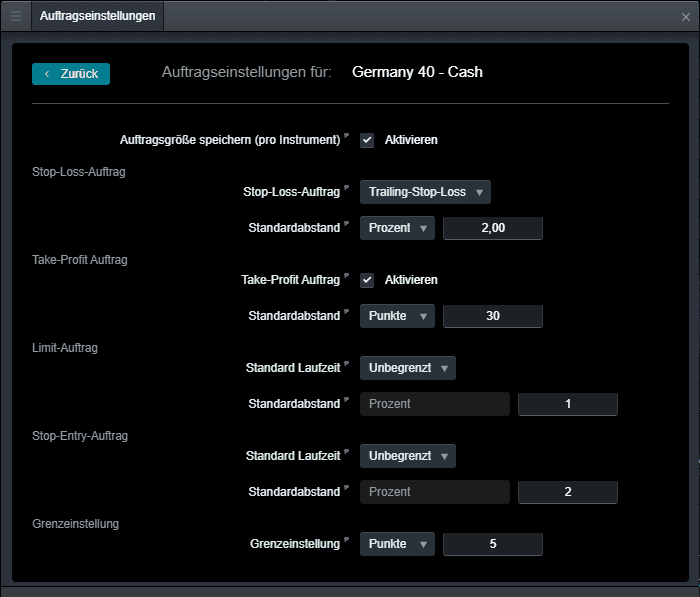Close the Auftragseinstellungen panel with X icon
Screen dimensions: 700x597
(685, 17)
